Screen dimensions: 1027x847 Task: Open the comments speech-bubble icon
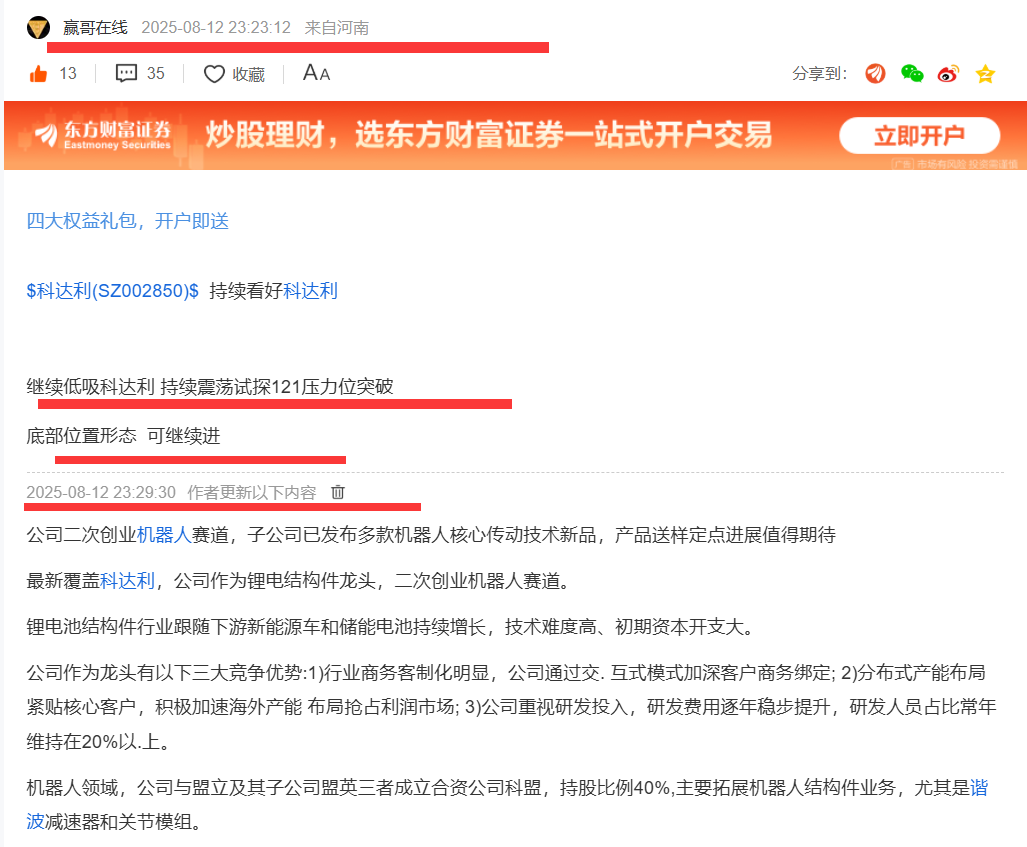click(x=126, y=73)
